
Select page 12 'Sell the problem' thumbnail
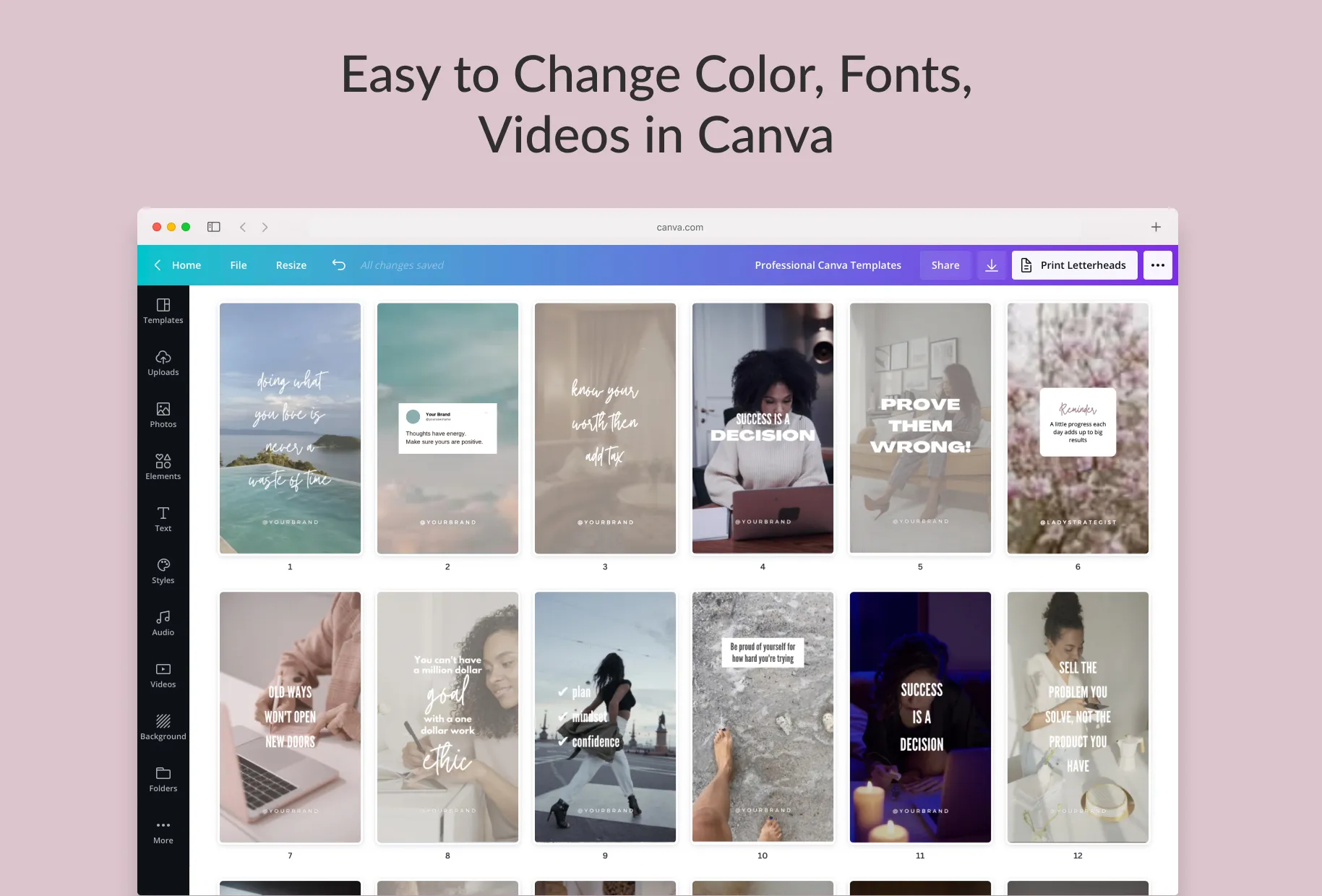coord(1078,718)
